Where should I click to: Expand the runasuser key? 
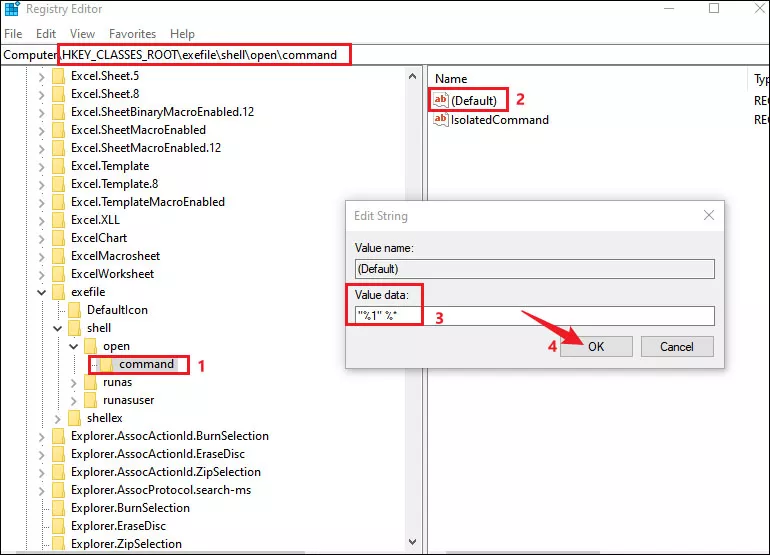tap(74, 401)
